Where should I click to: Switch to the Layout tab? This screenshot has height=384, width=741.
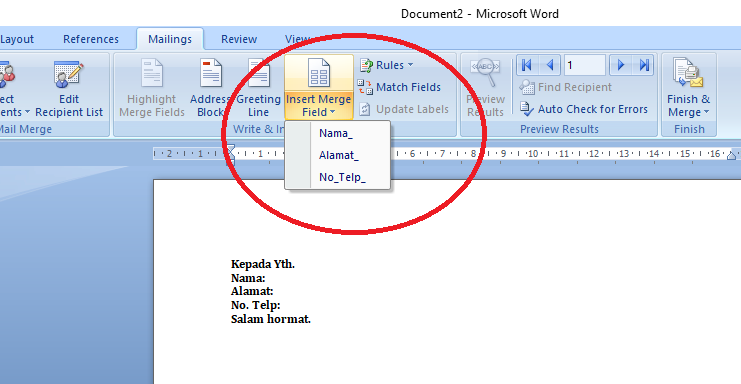[x=17, y=39]
